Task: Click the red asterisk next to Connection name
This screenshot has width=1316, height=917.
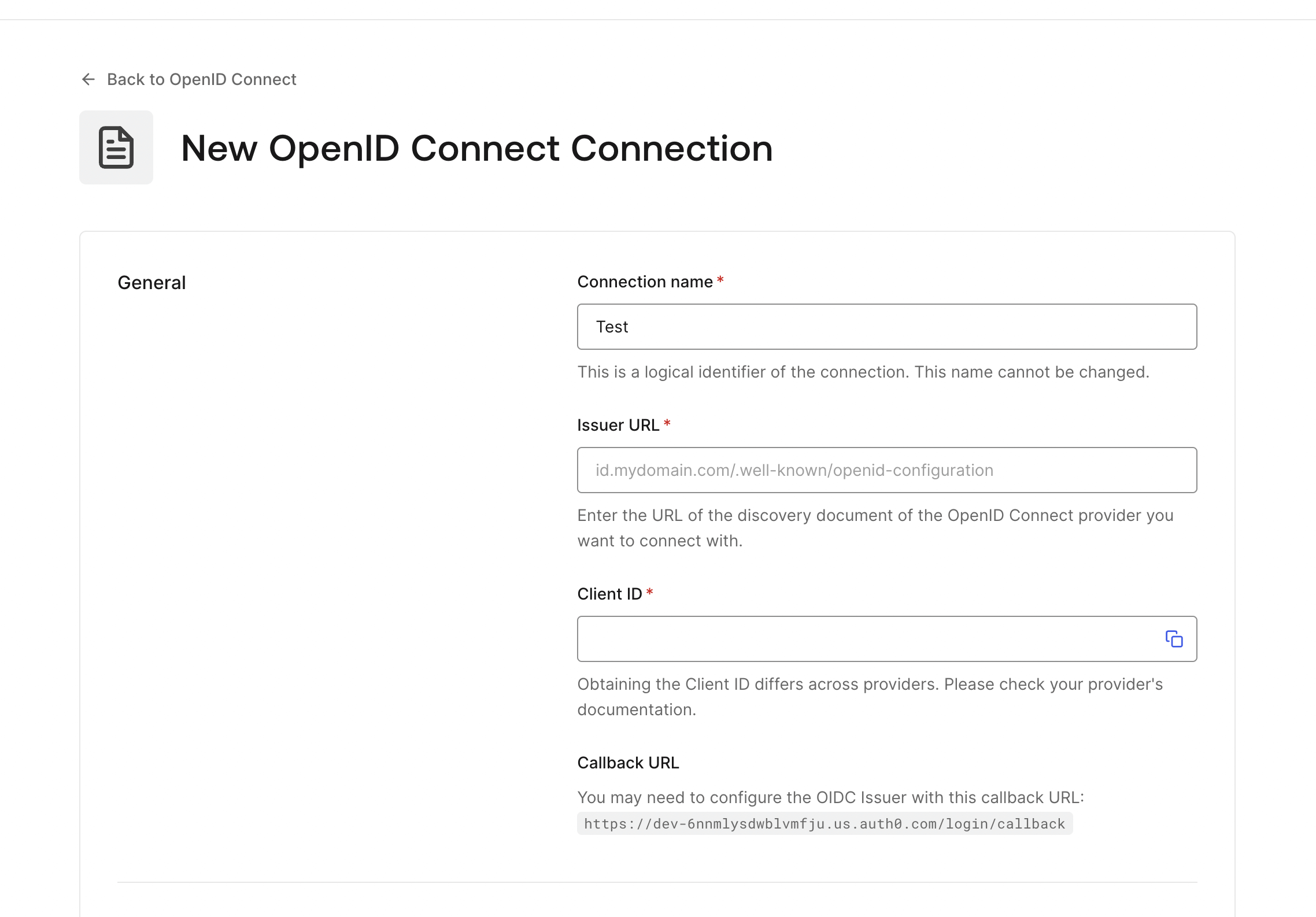Action: [x=720, y=280]
